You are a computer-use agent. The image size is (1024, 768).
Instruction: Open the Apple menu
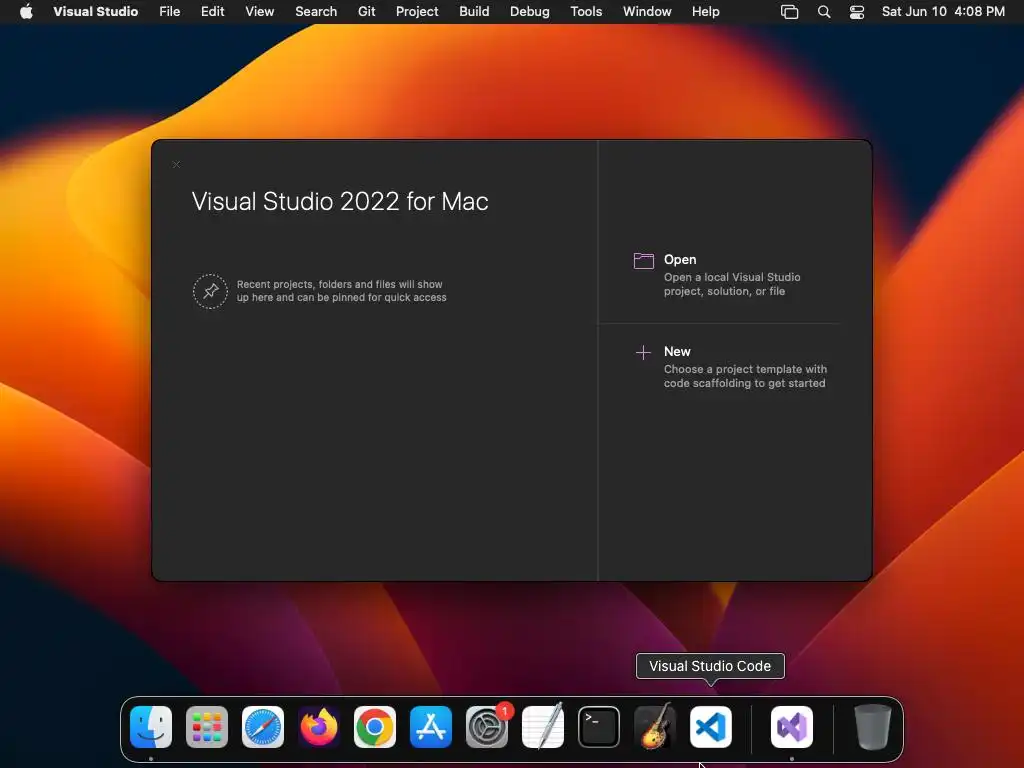(26, 11)
